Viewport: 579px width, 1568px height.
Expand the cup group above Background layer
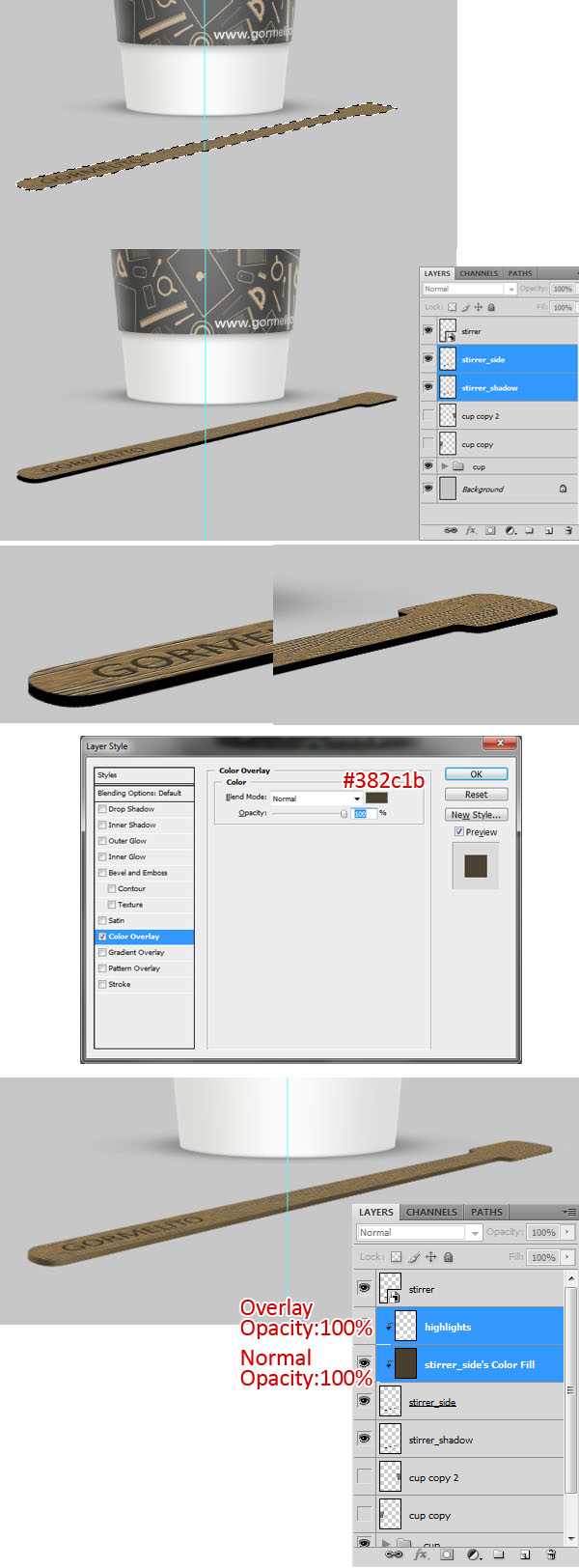click(x=445, y=466)
